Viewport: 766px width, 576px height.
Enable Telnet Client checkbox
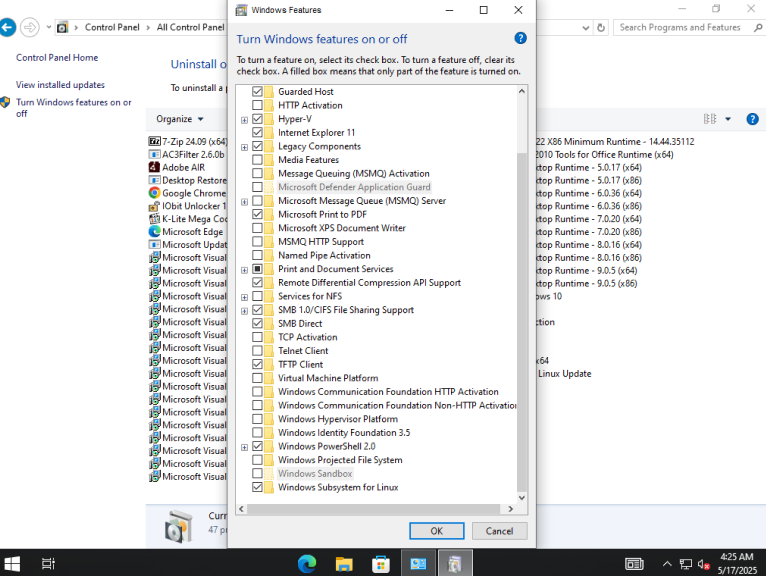pos(257,350)
